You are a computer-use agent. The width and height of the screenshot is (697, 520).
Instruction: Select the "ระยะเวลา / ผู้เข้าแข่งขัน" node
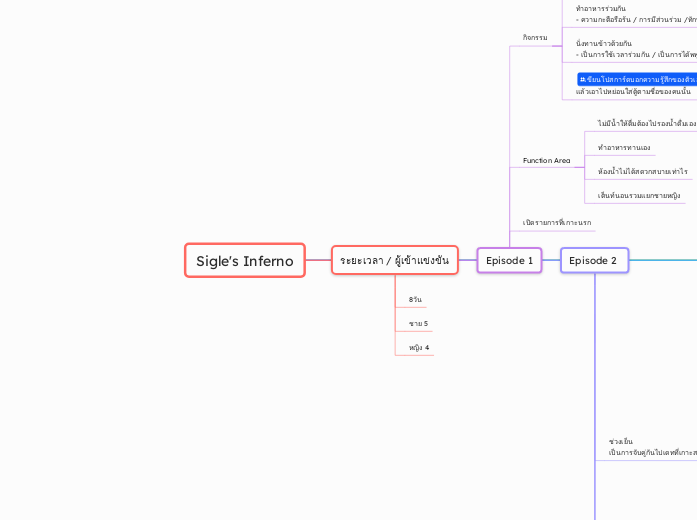[x=395, y=260]
